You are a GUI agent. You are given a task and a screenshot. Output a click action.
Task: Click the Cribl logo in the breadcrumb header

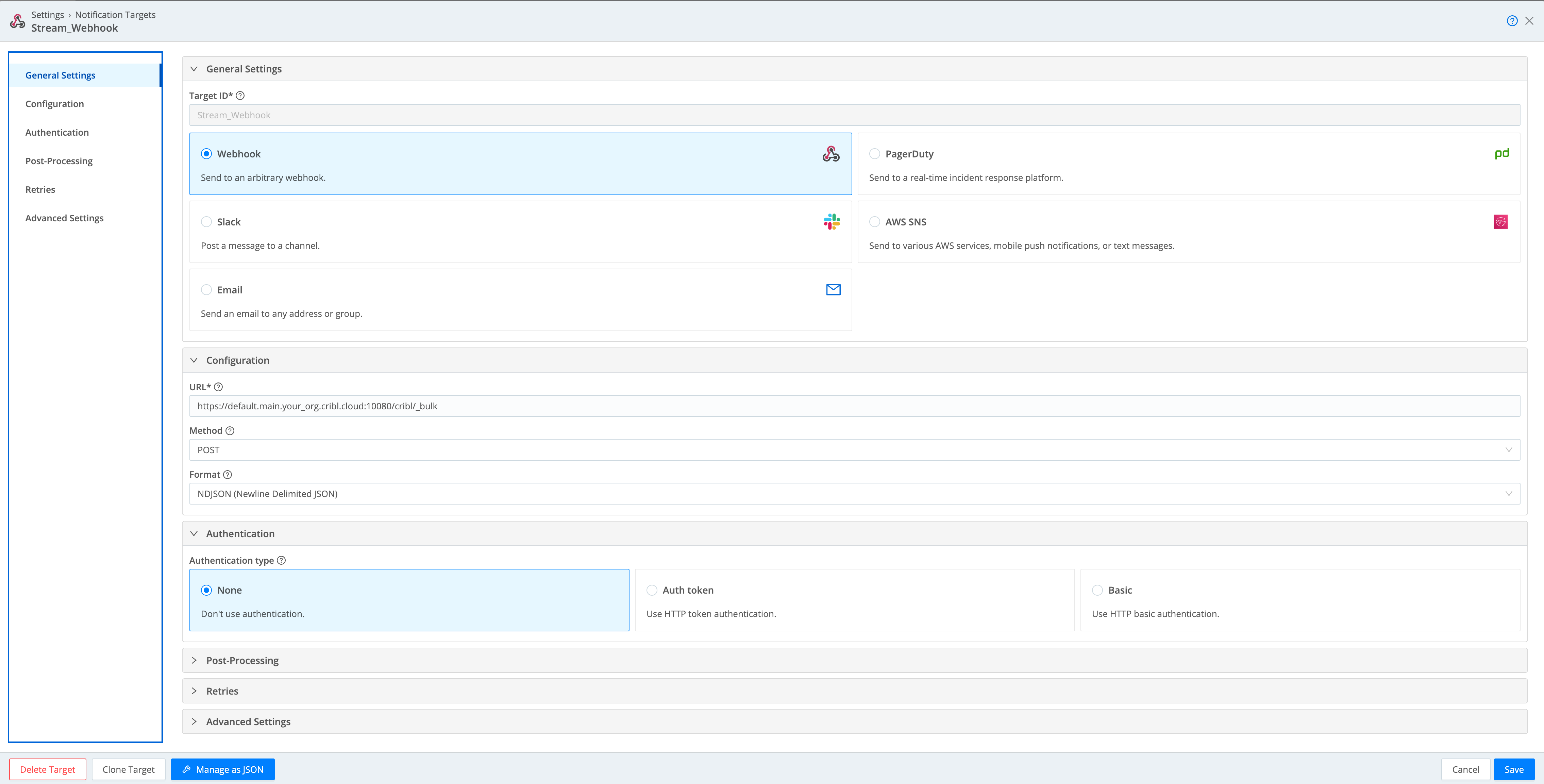(17, 20)
